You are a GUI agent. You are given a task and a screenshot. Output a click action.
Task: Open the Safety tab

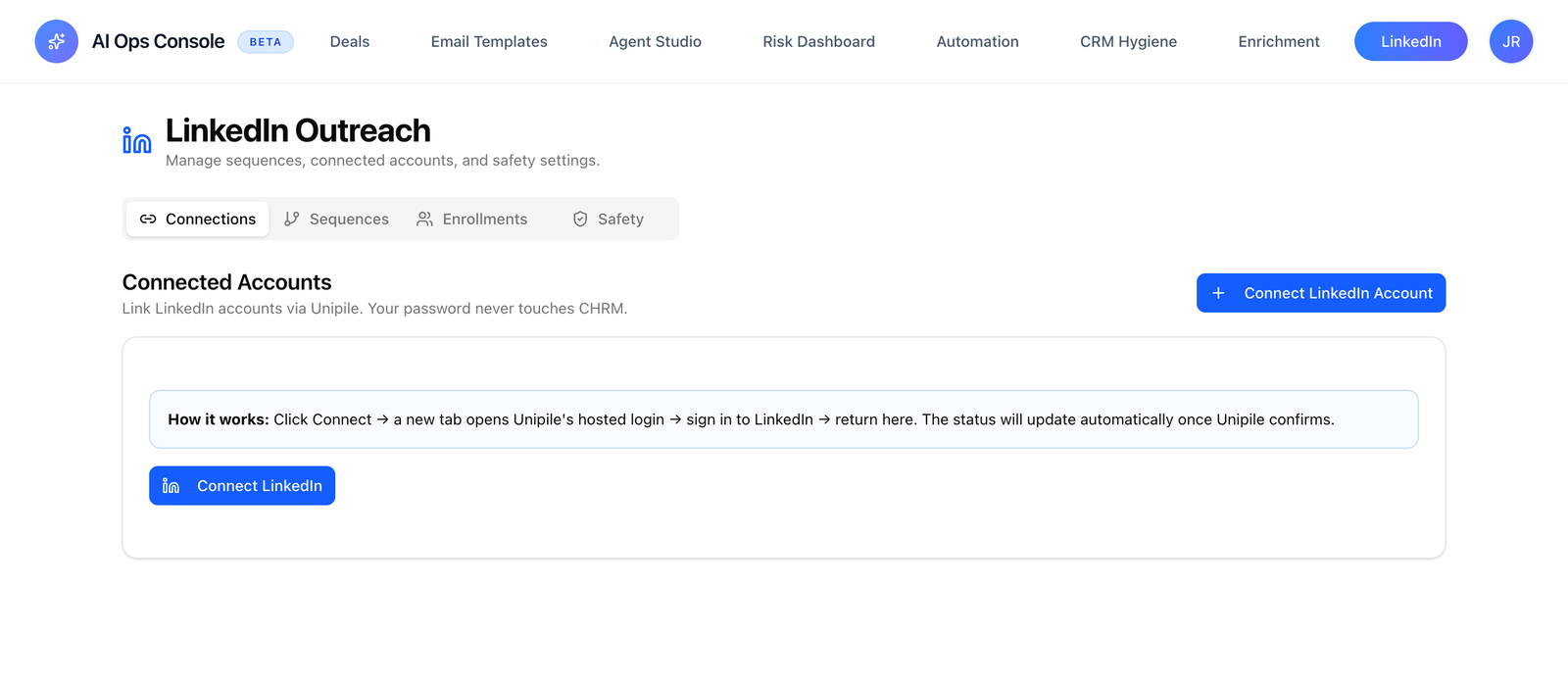click(x=609, y=219)
